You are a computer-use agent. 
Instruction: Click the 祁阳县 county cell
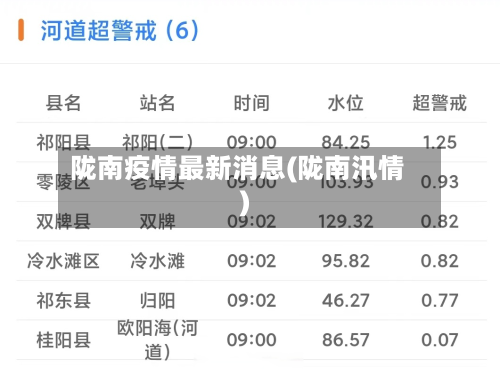(63, 142)
